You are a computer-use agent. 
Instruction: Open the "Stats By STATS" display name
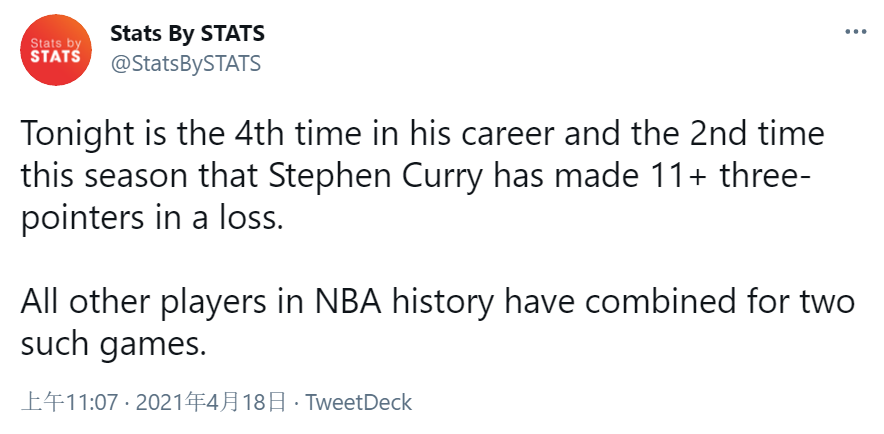[x=187, y=34]
